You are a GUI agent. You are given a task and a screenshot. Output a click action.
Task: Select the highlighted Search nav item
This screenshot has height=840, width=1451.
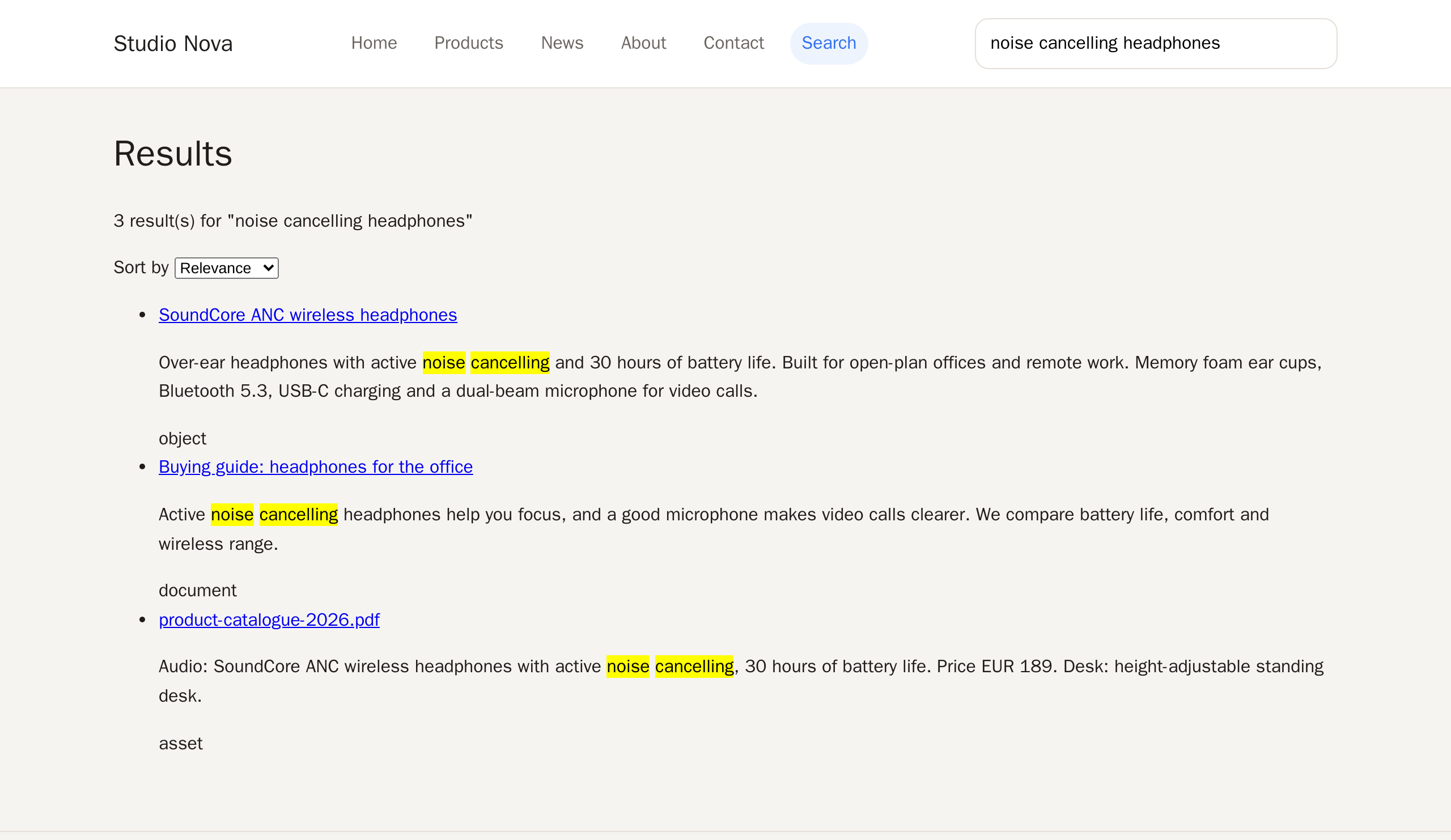pos(829,43)
